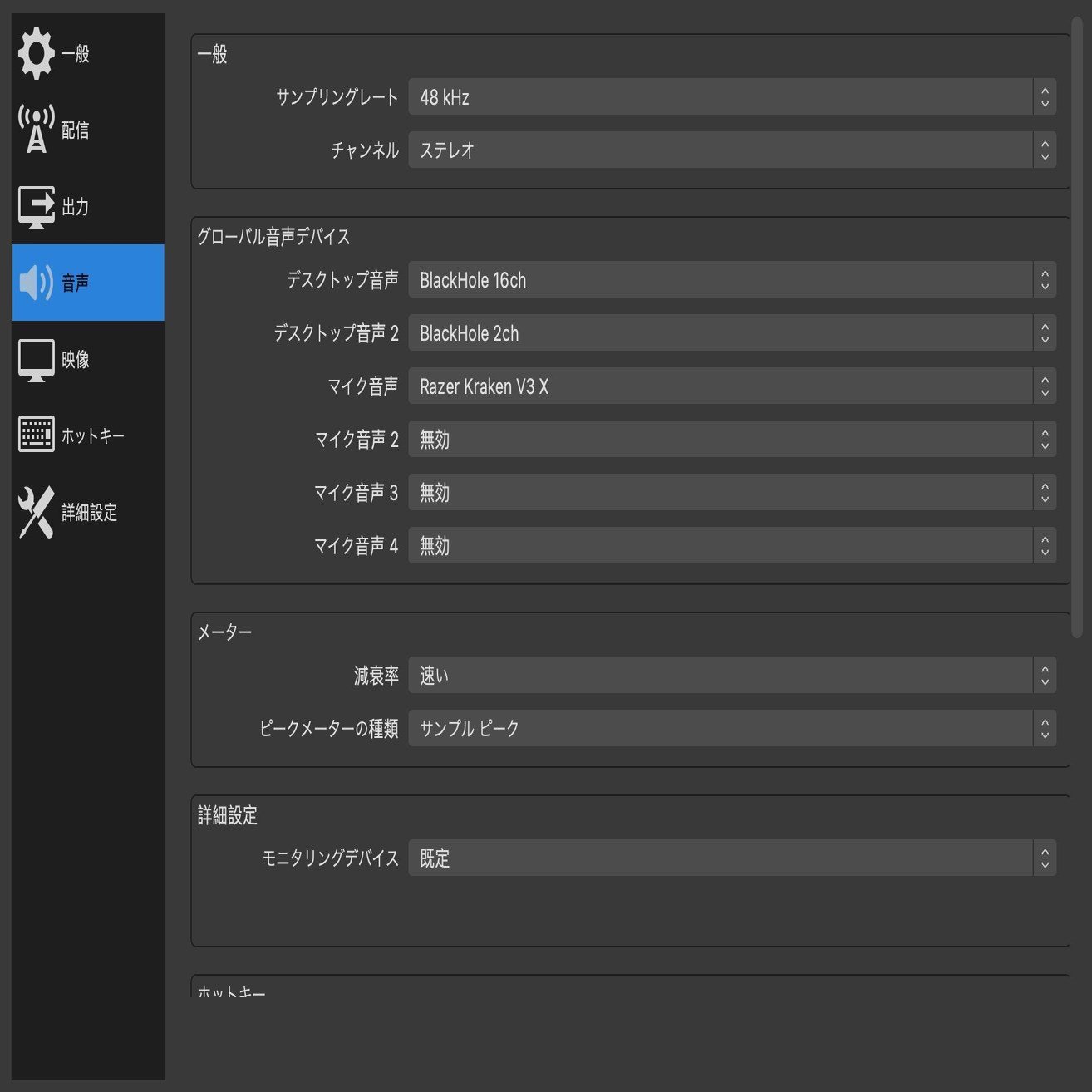The image size is (1092, 1092).
Task: Select the 配信 (streaming) antenna icon
Action: pyautogui.click(x=35, y=129)
